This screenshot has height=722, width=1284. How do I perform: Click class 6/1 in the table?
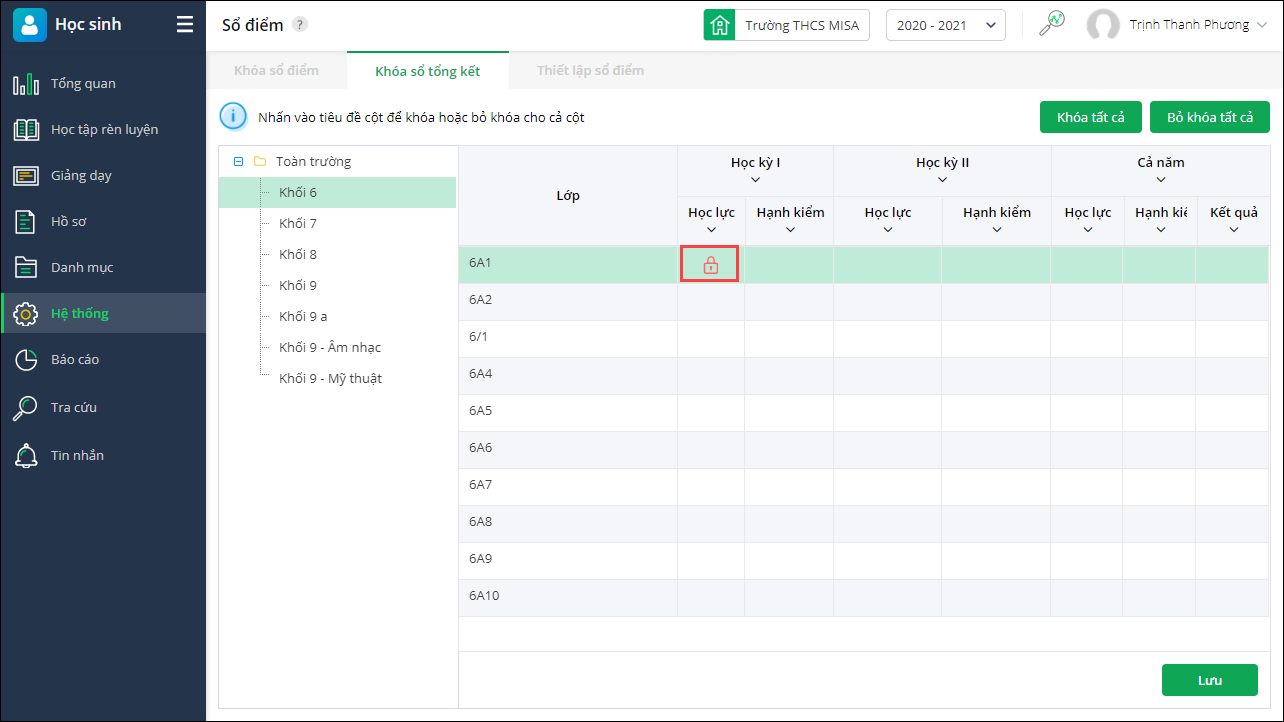[568, 339]
